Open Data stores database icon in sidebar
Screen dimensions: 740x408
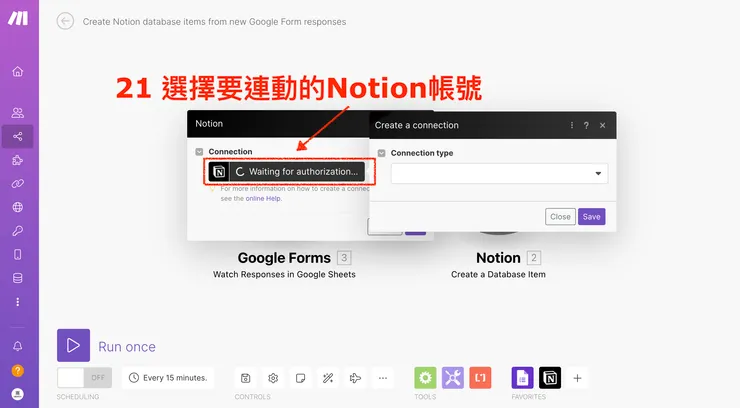tap(17, 278)
